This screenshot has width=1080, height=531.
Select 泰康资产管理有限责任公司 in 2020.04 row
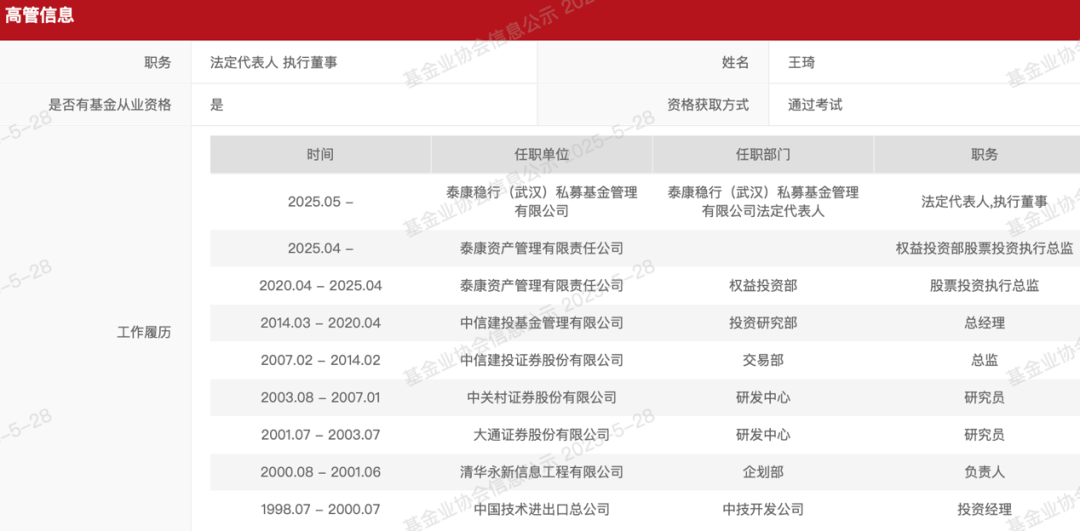pos(541,286)
